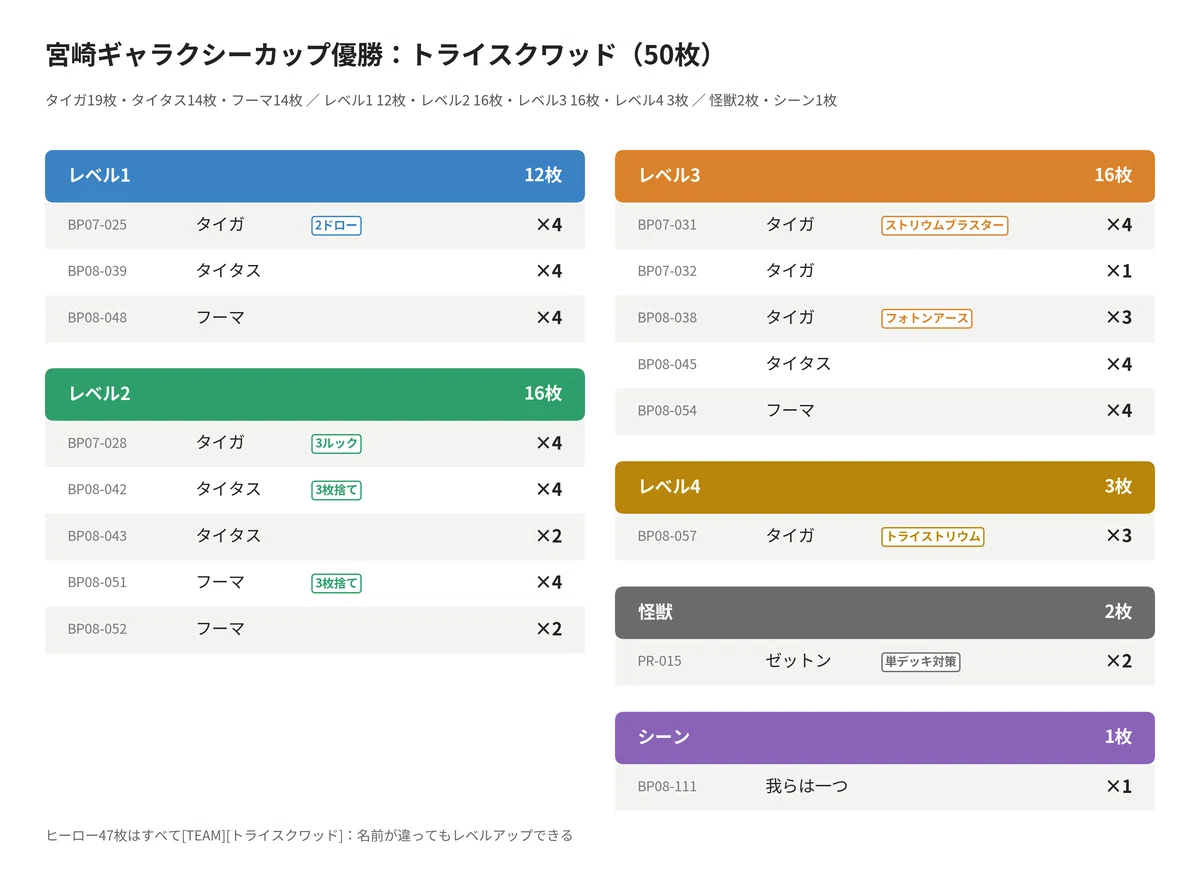Click the 3枚捨て tag in the BP08-042 row

coord(336,490)
